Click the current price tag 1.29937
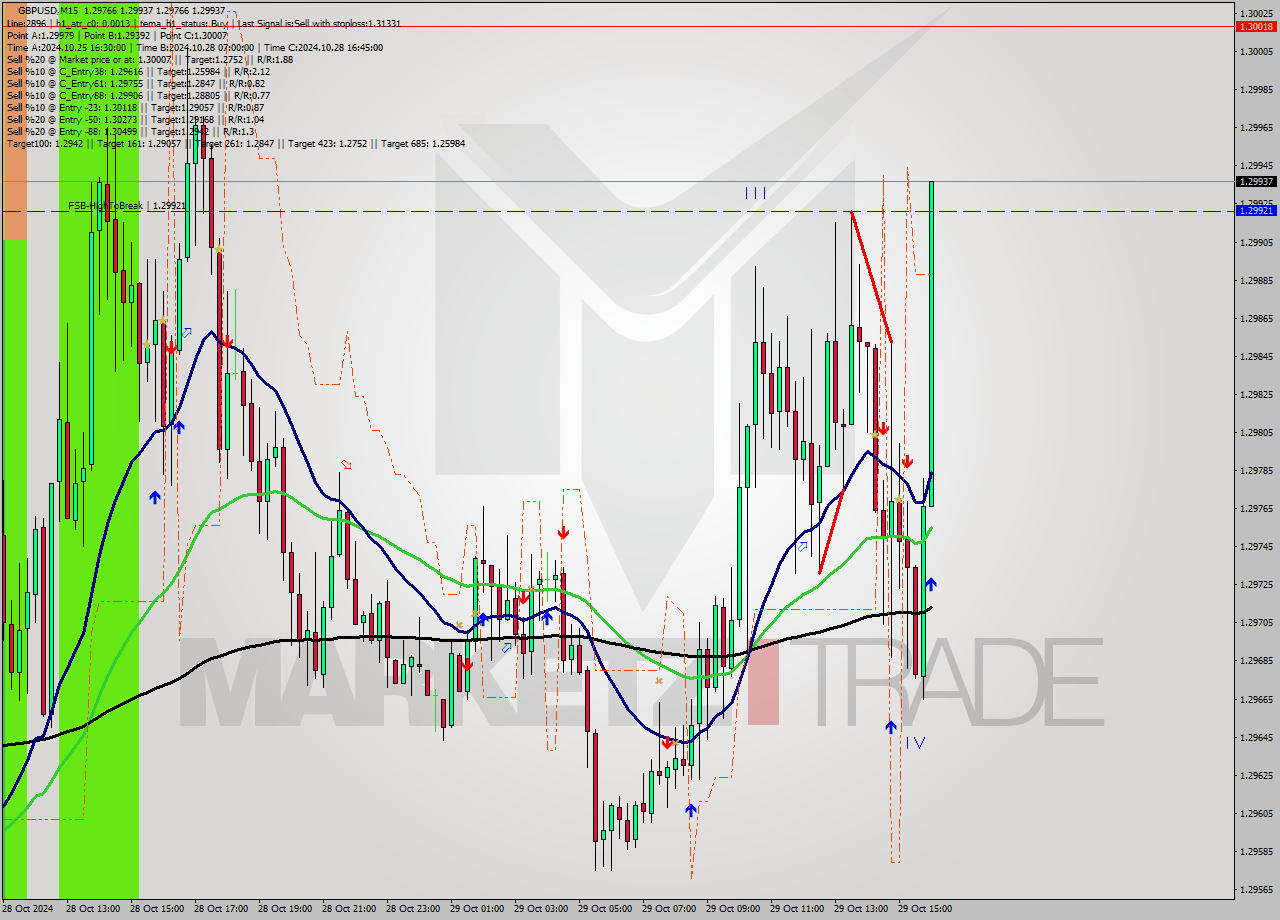Viewport: 1280px width, 920px height. (1255, 181)
